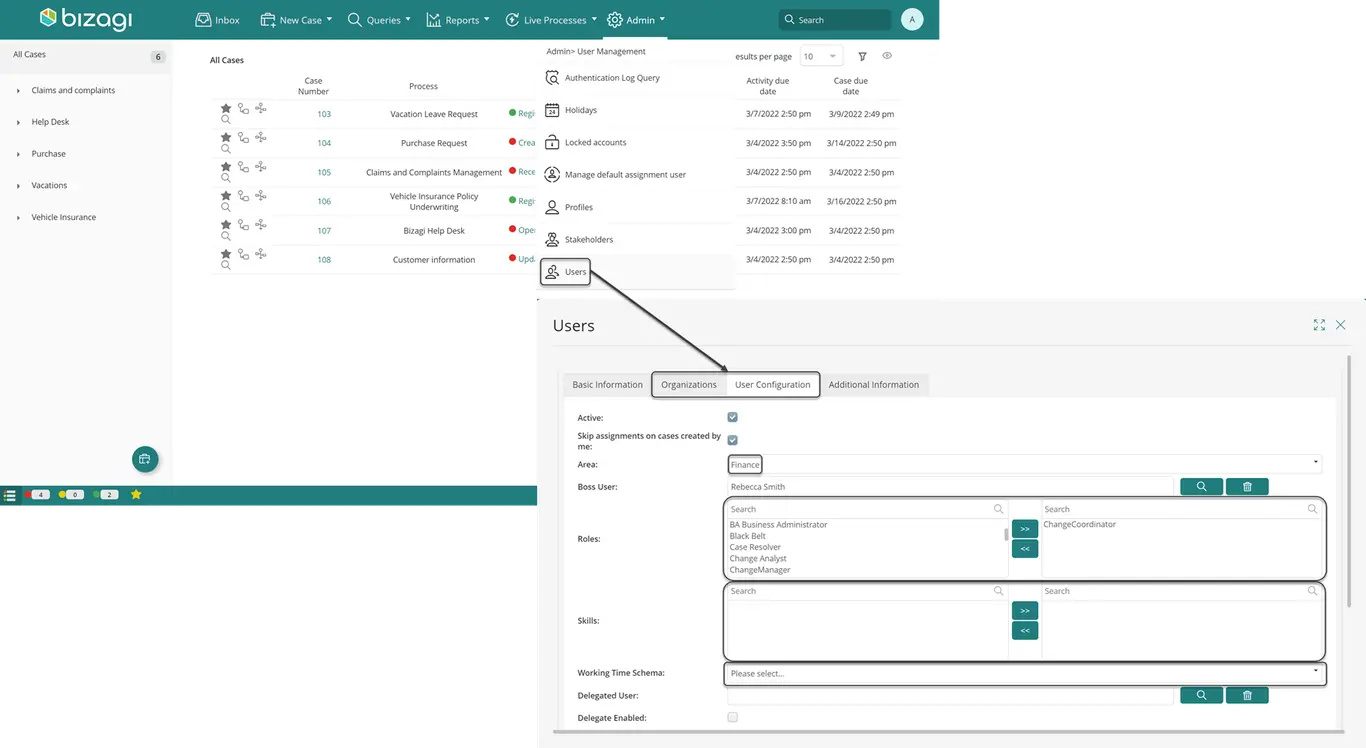Viewport: 1366px width, 748px height.
Task: Open the Area dropdown showing Finance
Action: (x=1025, y=464)
